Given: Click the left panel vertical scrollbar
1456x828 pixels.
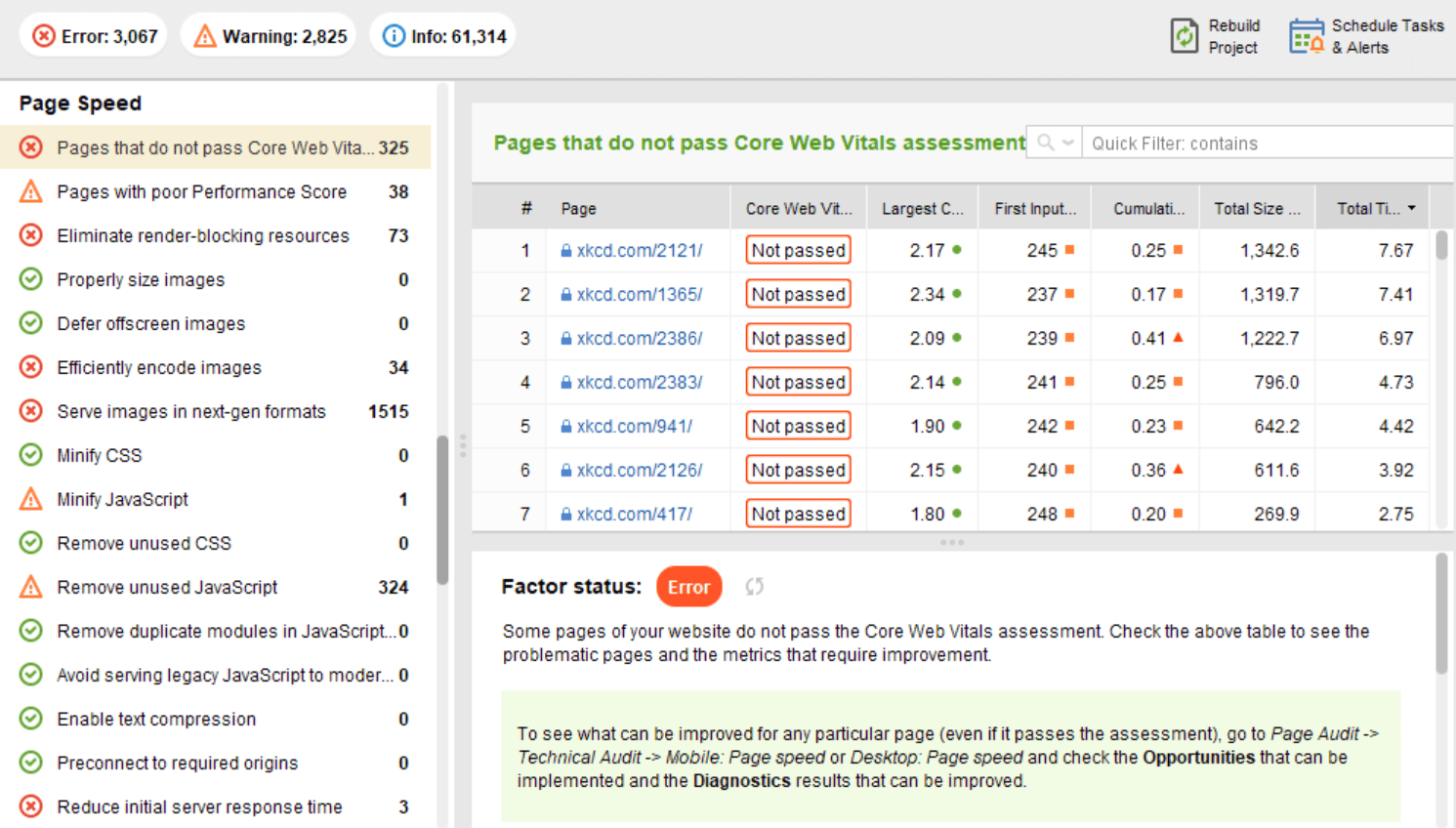Looking at the screenshot, I should click(442, 508).
